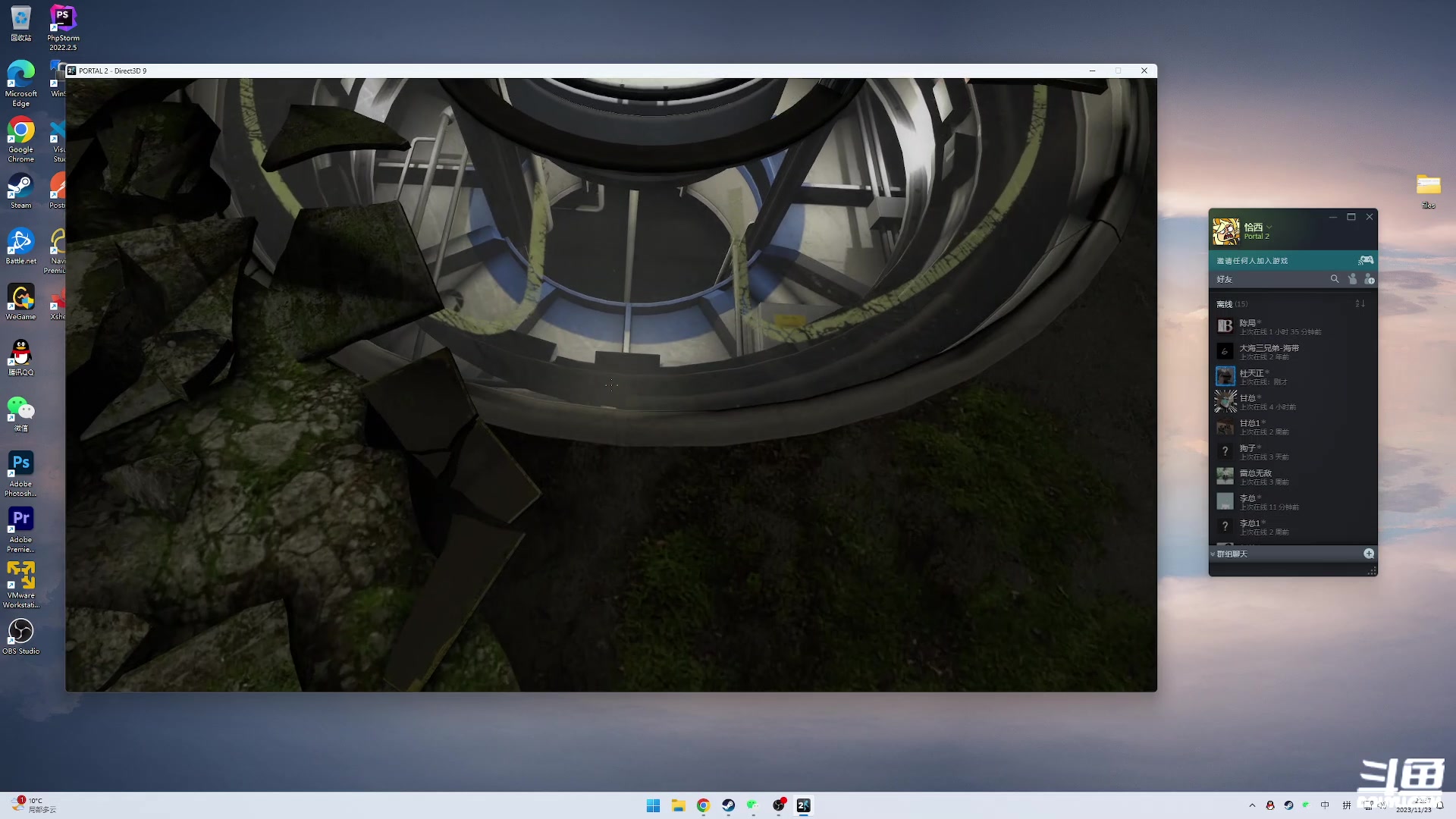The width and height of the screenshot is (1456, 819).
Task: Show hidden system tray icons chevron
Action: click(1252, 805)
